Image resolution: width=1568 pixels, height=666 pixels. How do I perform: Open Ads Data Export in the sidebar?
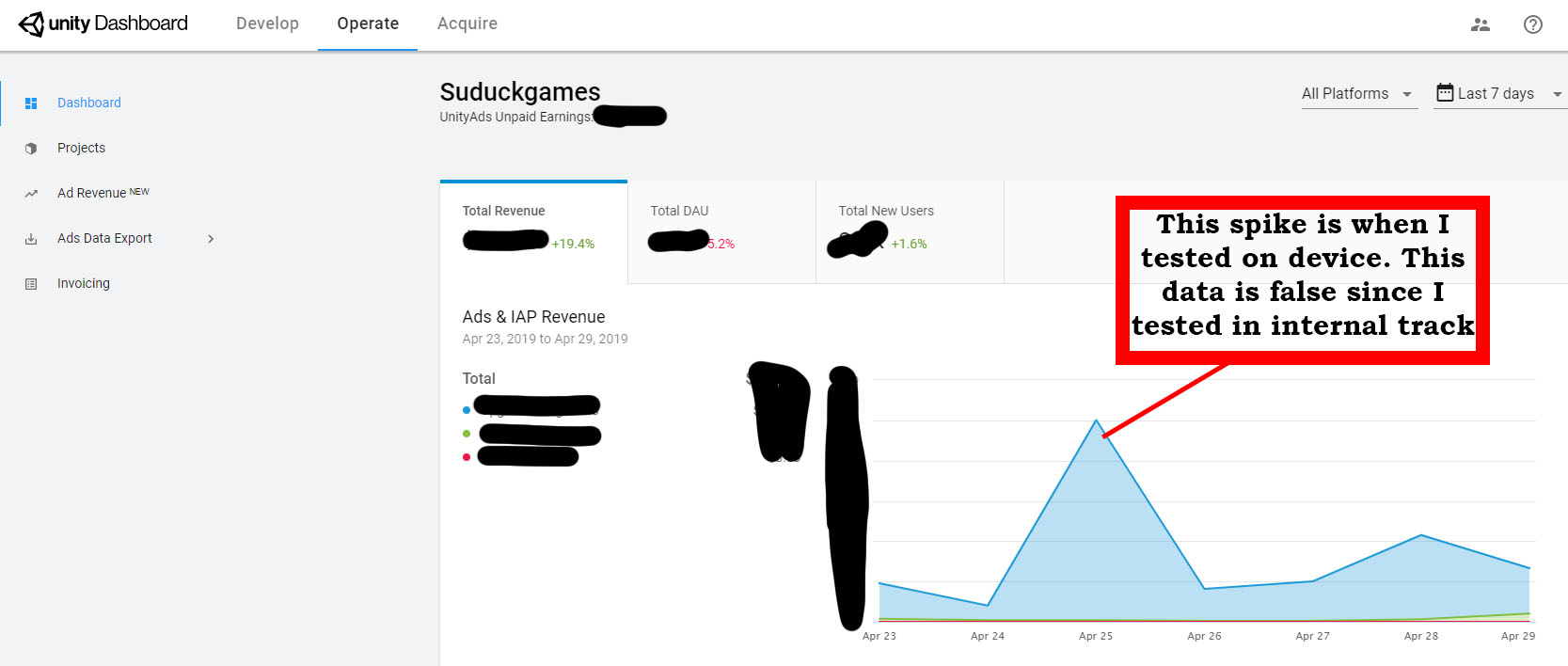[x=104, y=238]
